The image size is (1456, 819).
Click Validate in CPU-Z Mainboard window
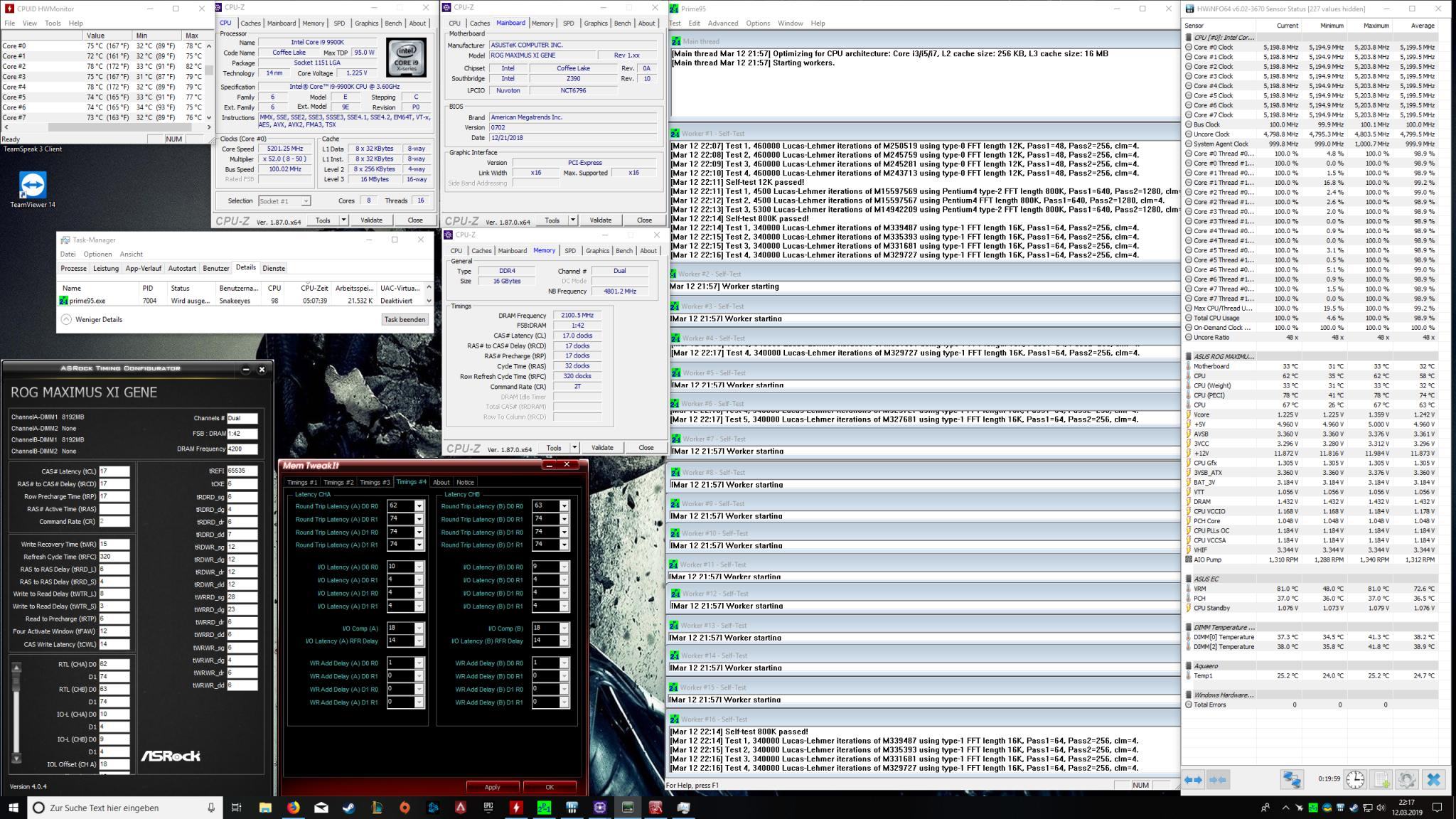point(601,220)
